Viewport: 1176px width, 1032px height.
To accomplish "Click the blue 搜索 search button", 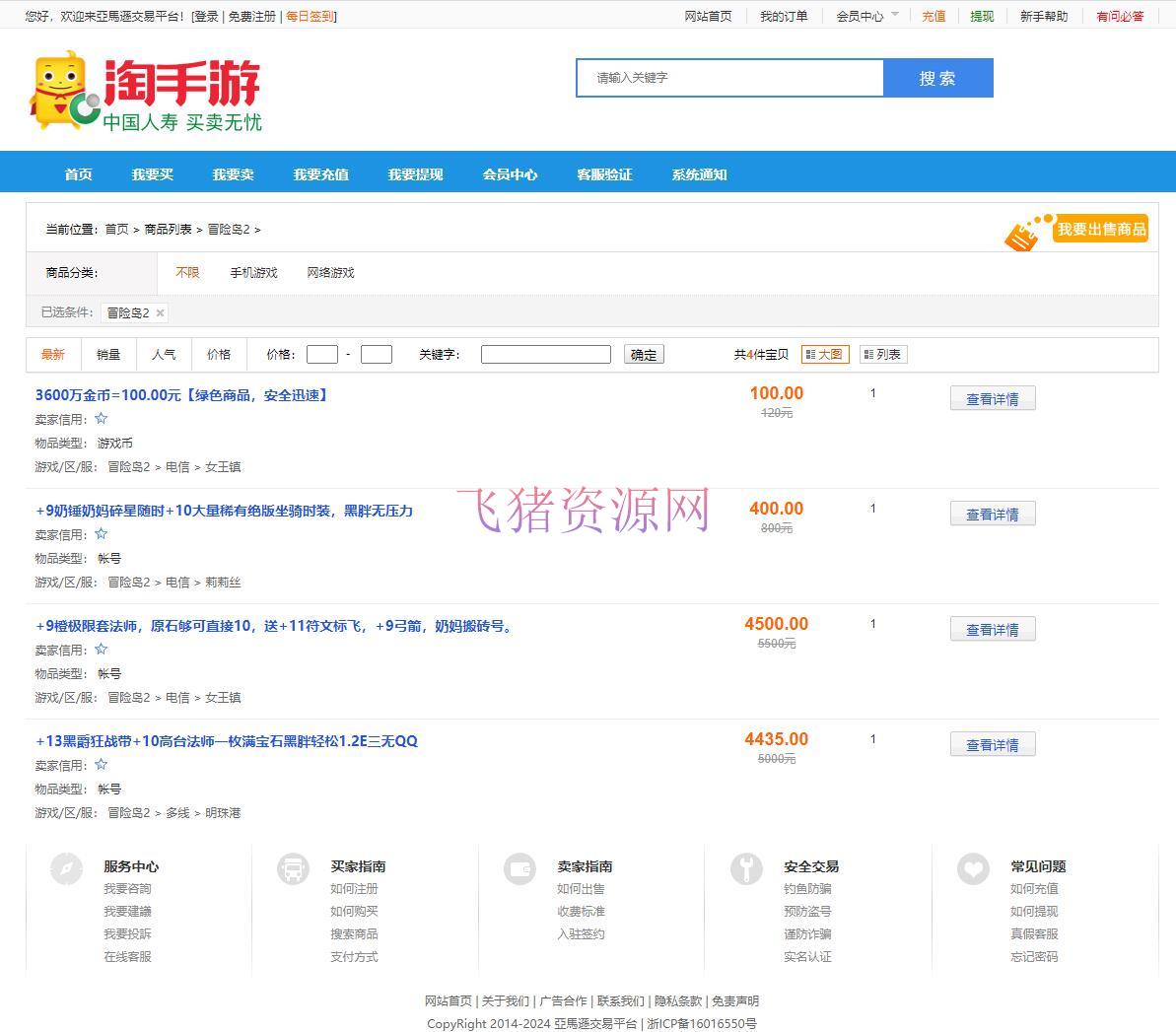I will pos(937,78).
